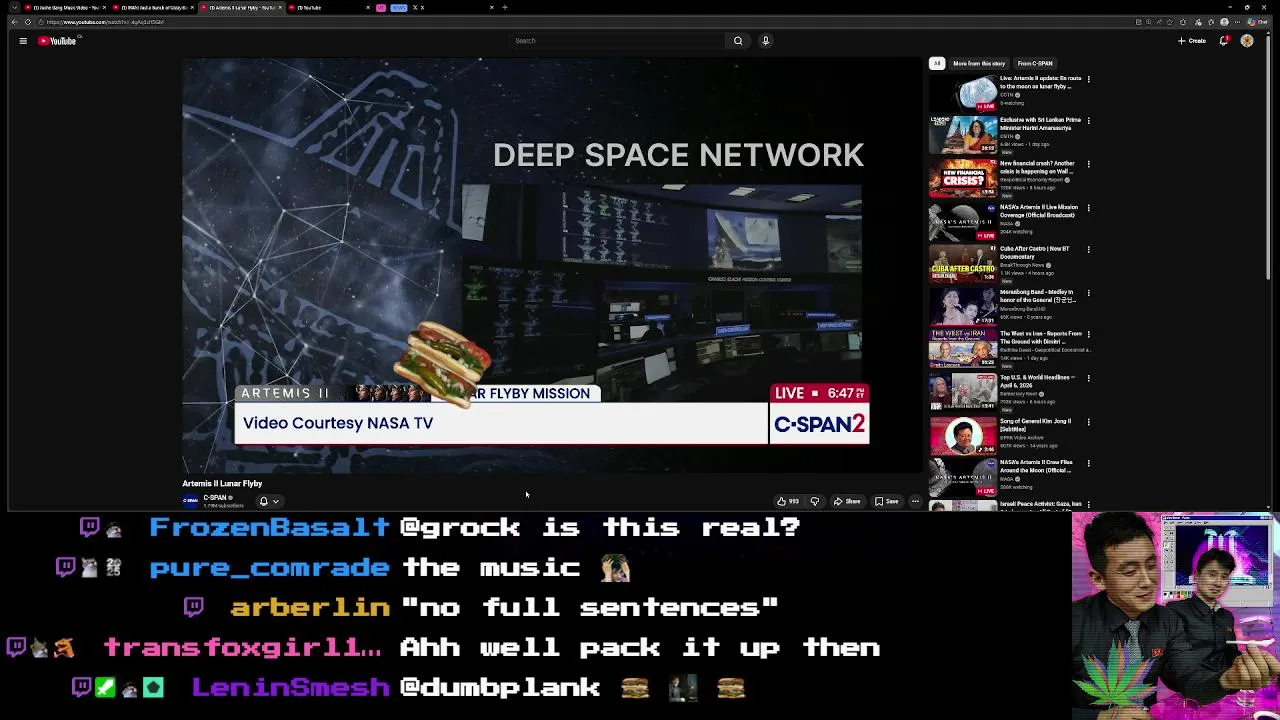Open YouTube notifications bell
The image size is (1280, 720).
click(1224, 41)
